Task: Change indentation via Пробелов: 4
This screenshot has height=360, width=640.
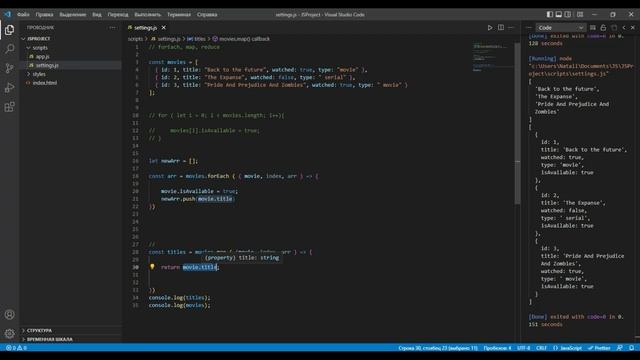Action: click(x=497, y=348)
